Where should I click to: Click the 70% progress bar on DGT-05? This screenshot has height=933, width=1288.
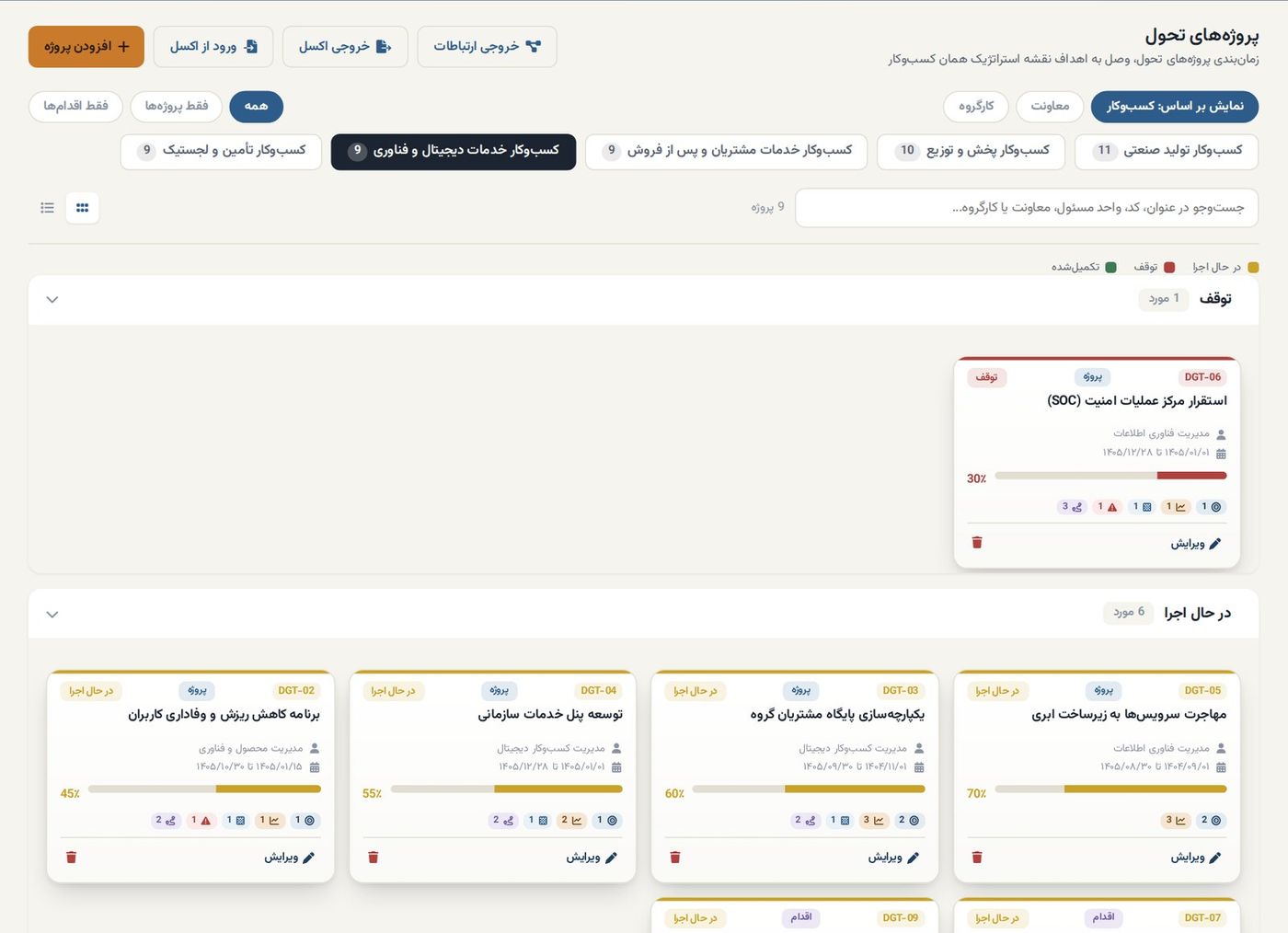point(1110,789)
